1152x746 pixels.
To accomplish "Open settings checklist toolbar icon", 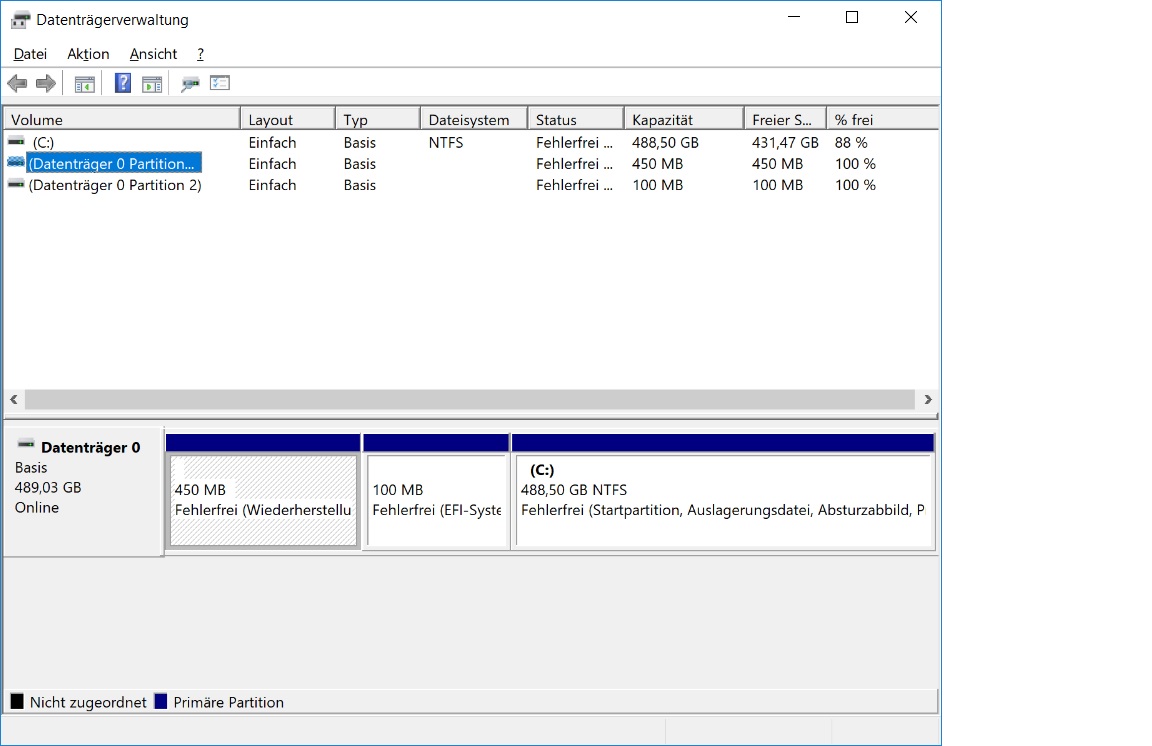I will tap(220, 83).
